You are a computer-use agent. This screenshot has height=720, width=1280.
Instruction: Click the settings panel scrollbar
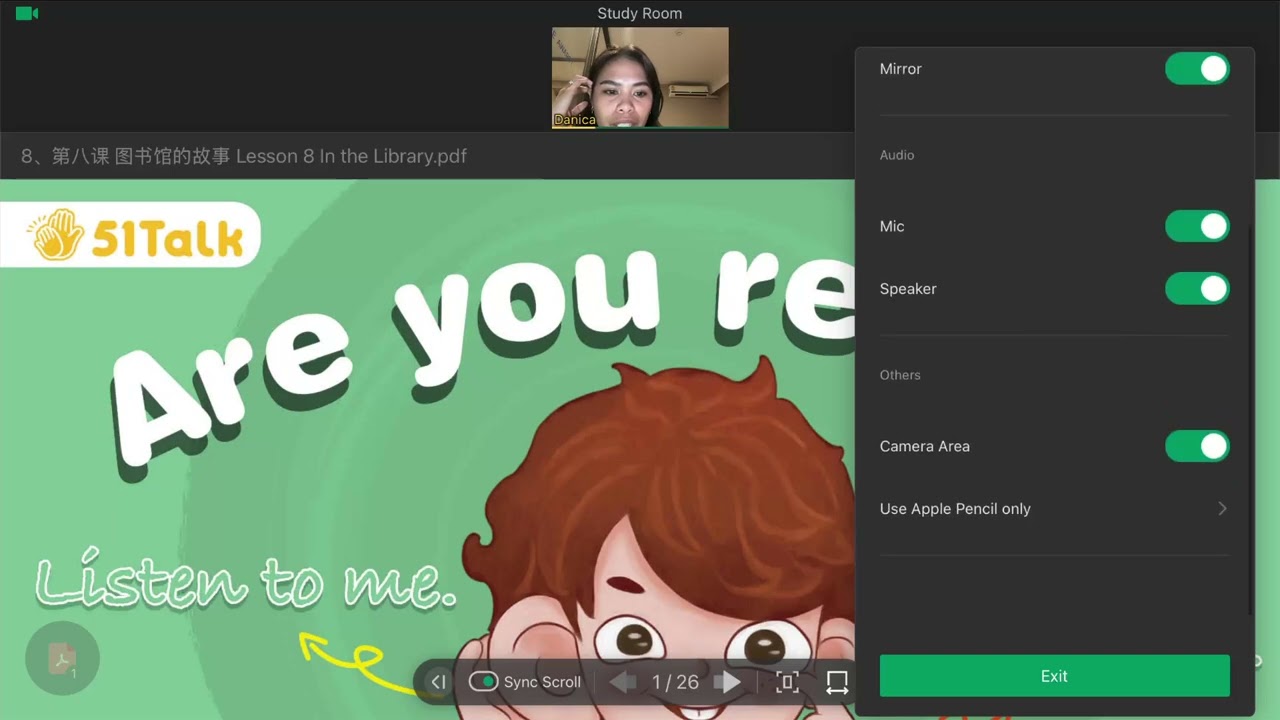point(1251,420)
